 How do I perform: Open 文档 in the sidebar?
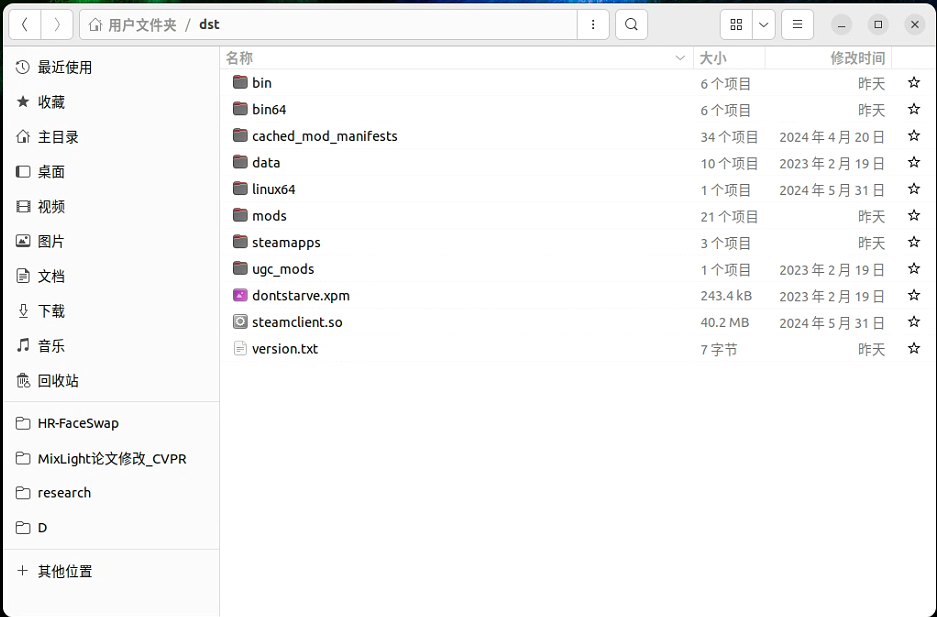coord(111,277)
